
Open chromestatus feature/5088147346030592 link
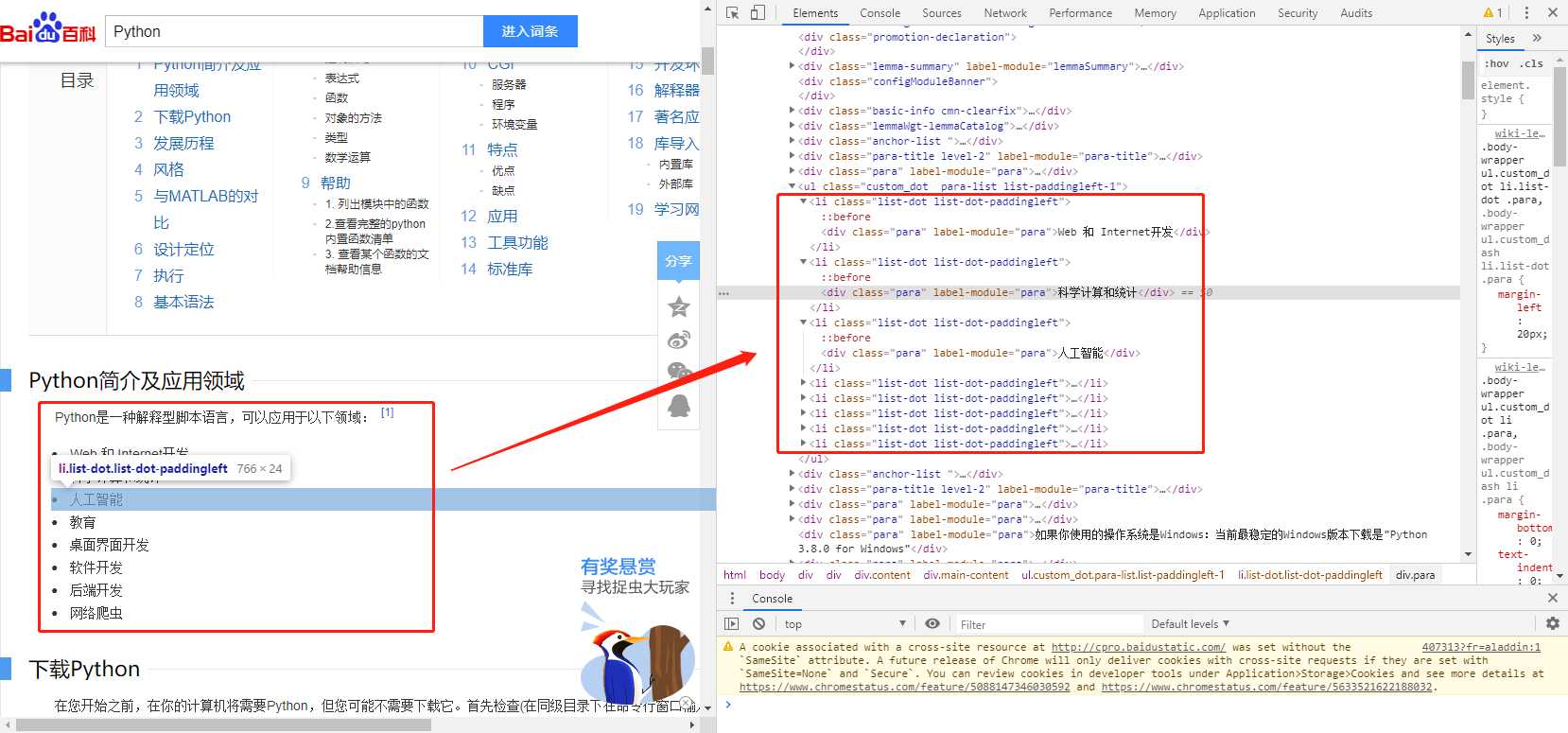click(x=905, y=687)
